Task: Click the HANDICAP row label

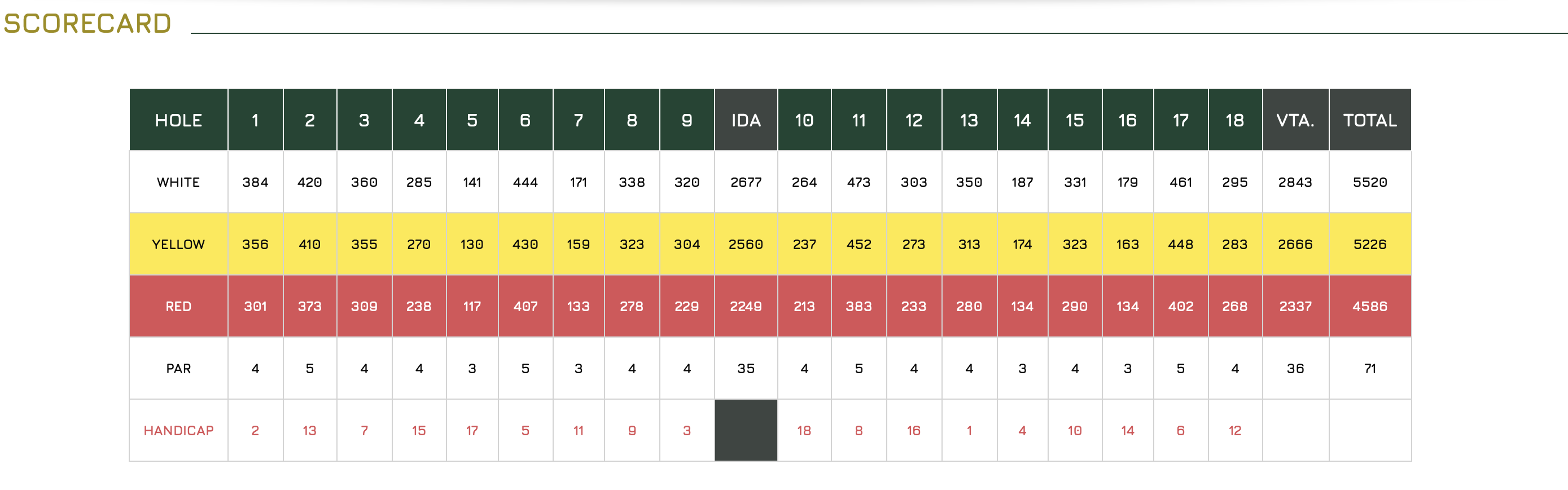Action: [x=178, y=430]
